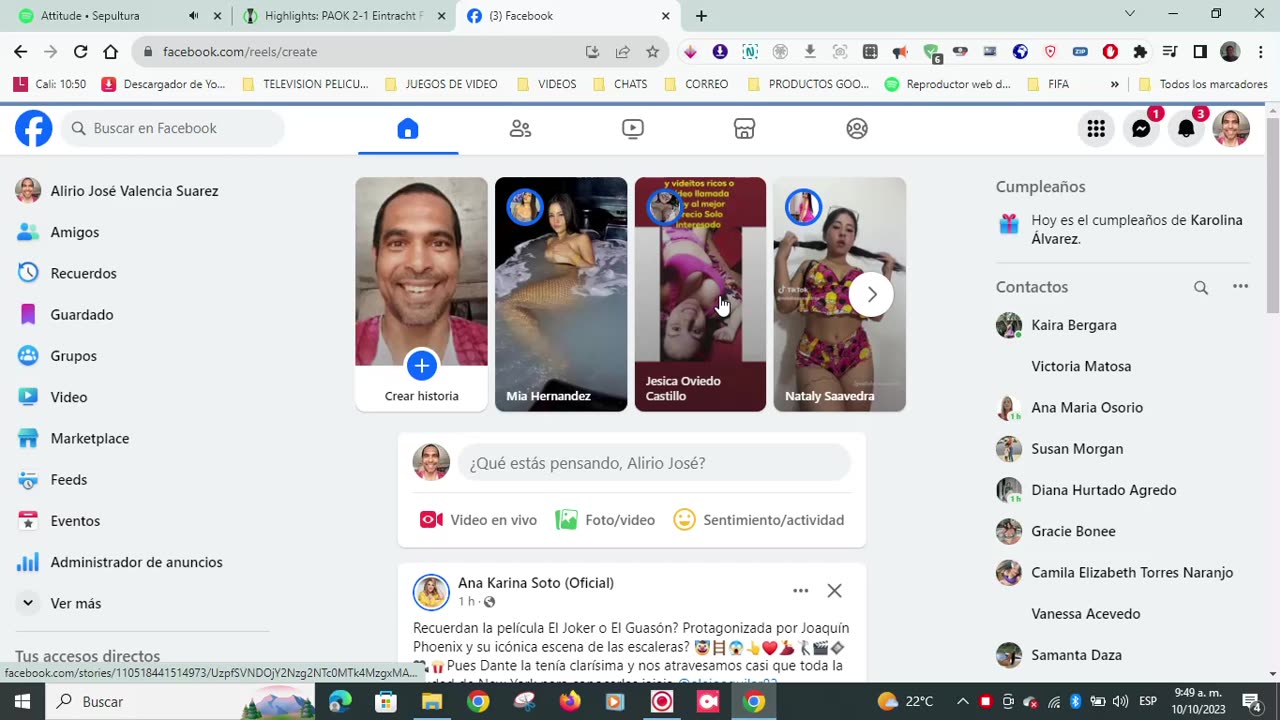Choose Sentimiento/actividad for a post
The height and width of the screenshot is (720, 1280).
759,520
